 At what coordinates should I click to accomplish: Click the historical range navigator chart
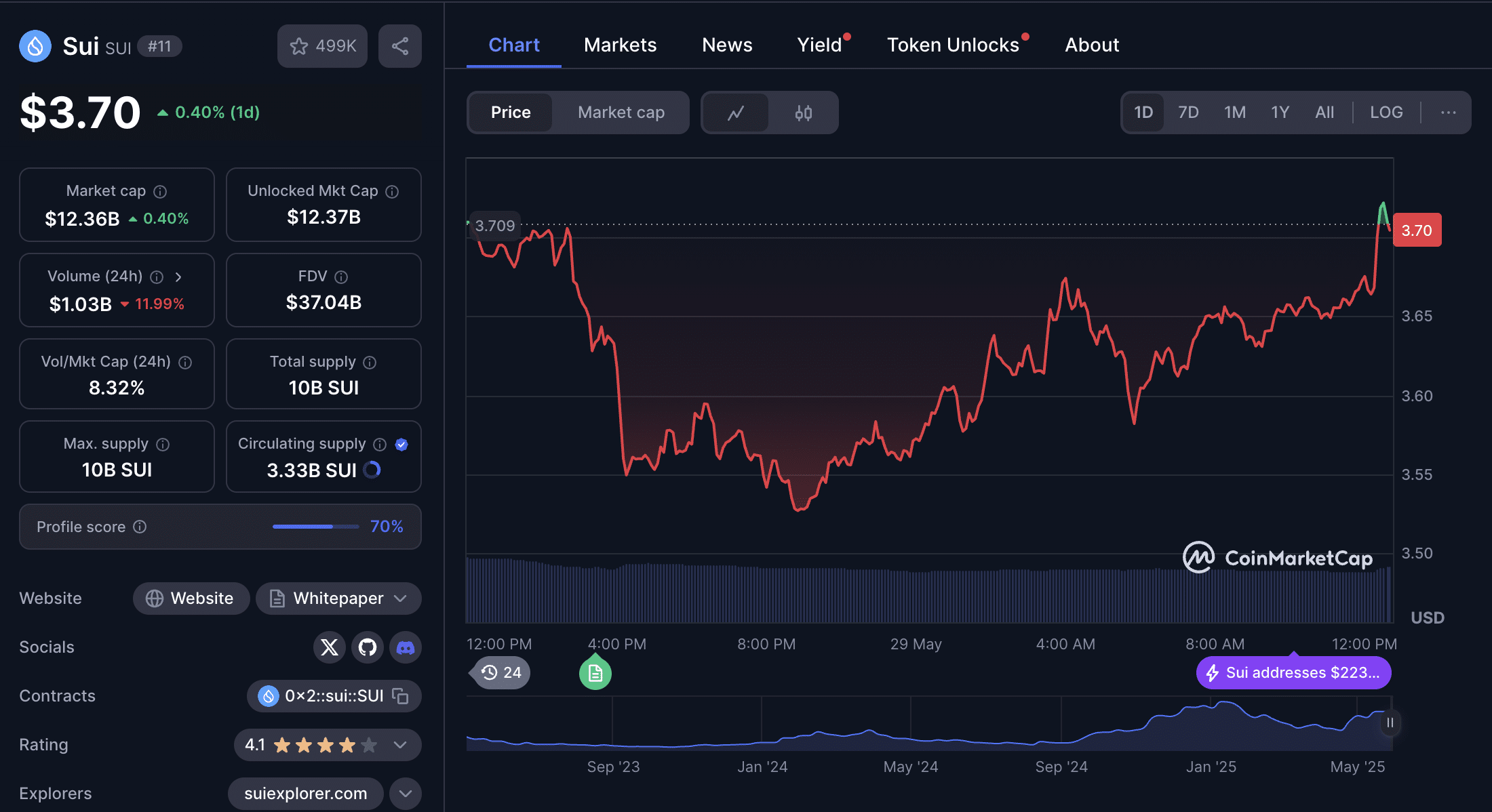coord(929,724)
